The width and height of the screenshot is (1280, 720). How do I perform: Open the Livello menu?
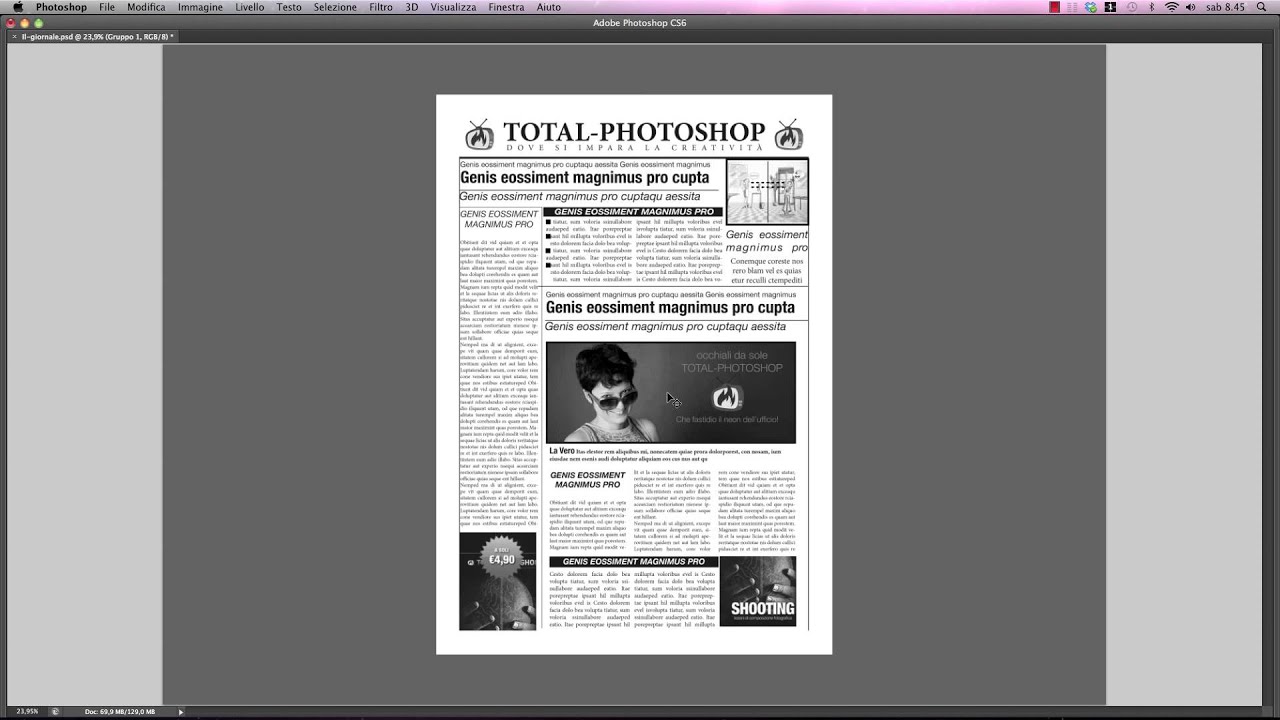(250, 7)
